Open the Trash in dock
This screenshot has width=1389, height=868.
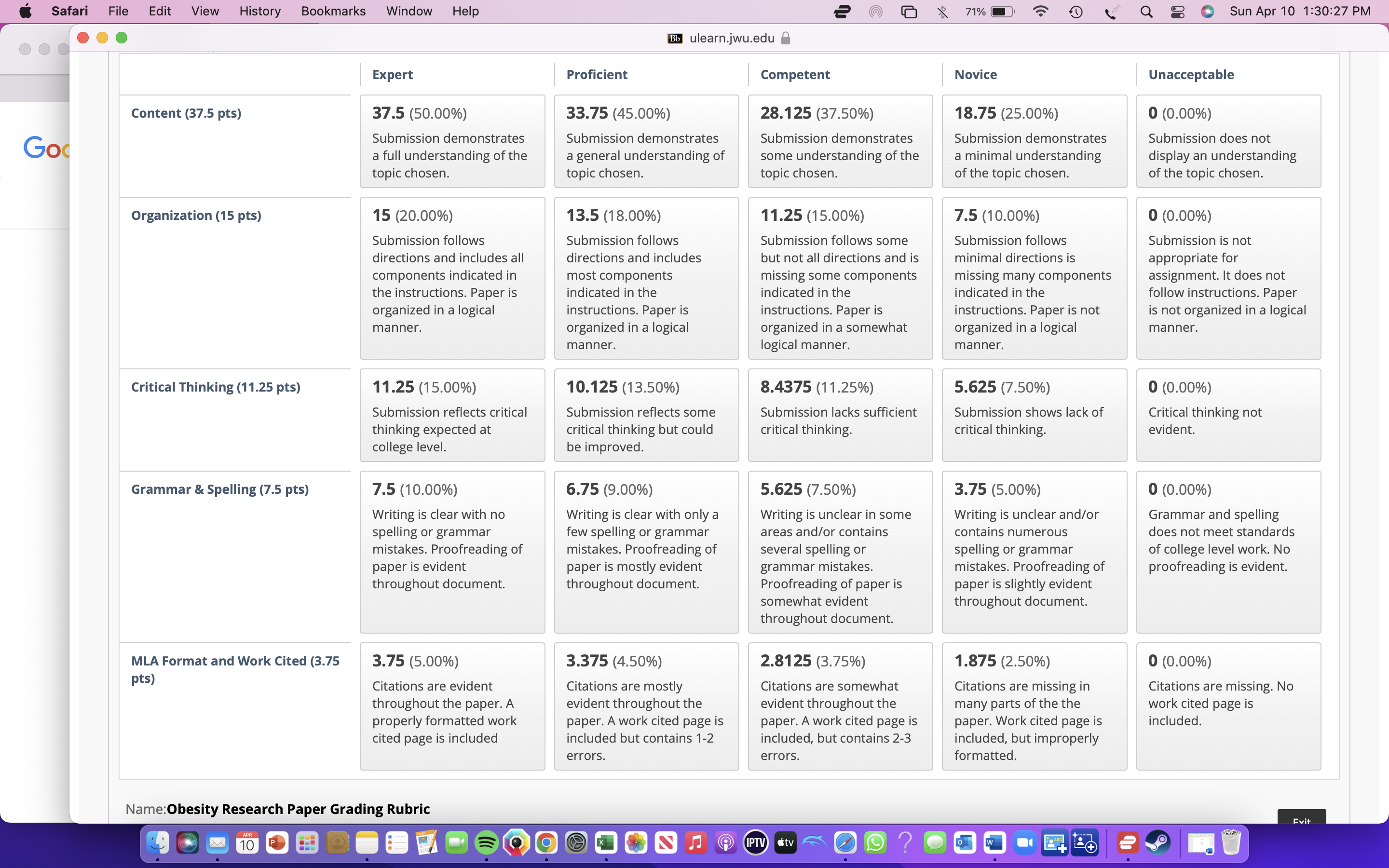pos(1231,843)
